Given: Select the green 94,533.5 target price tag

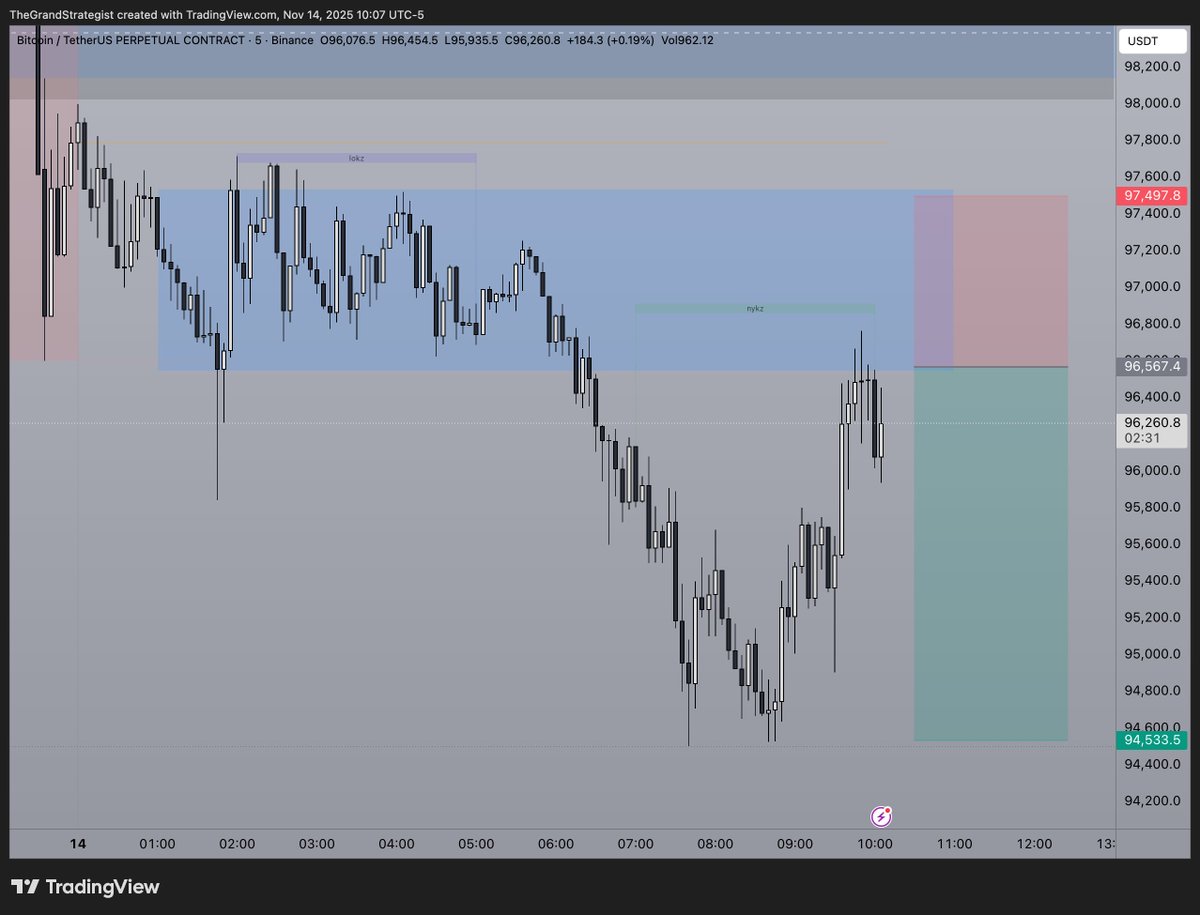Looking at the screenshot, I should tap(1153, 740).
